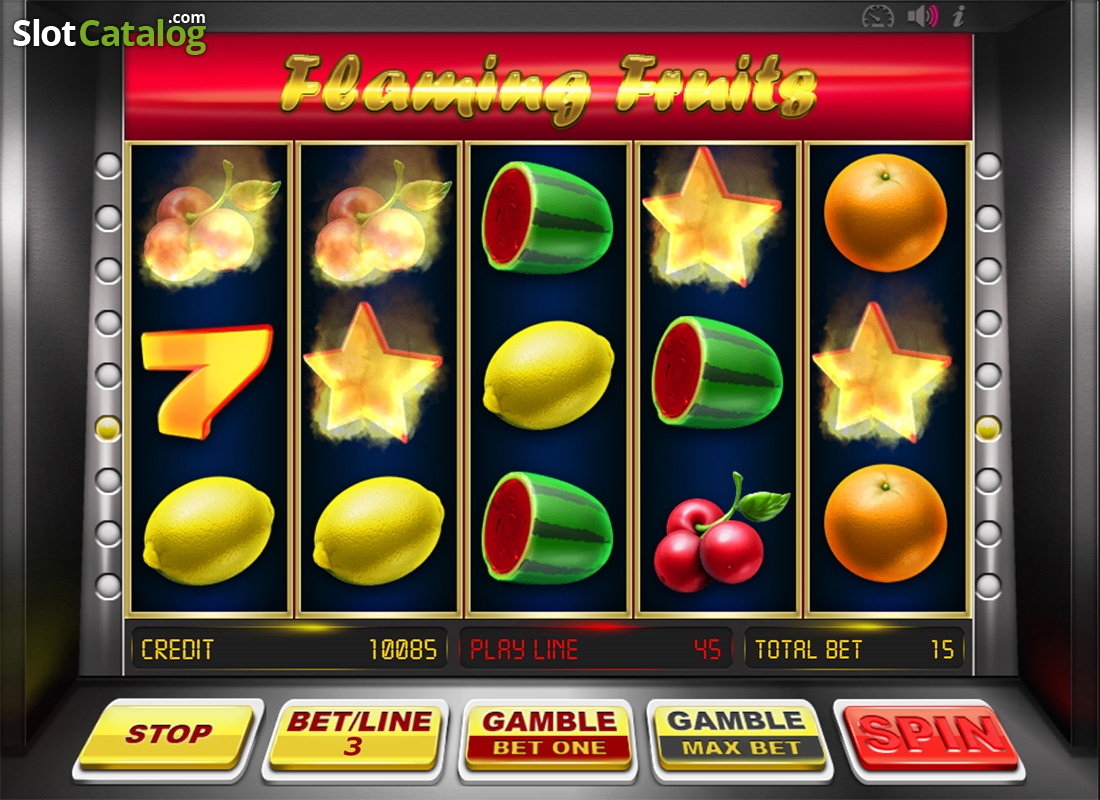
Task: Click the PLAY LINE 45 display
Action: 596,649
